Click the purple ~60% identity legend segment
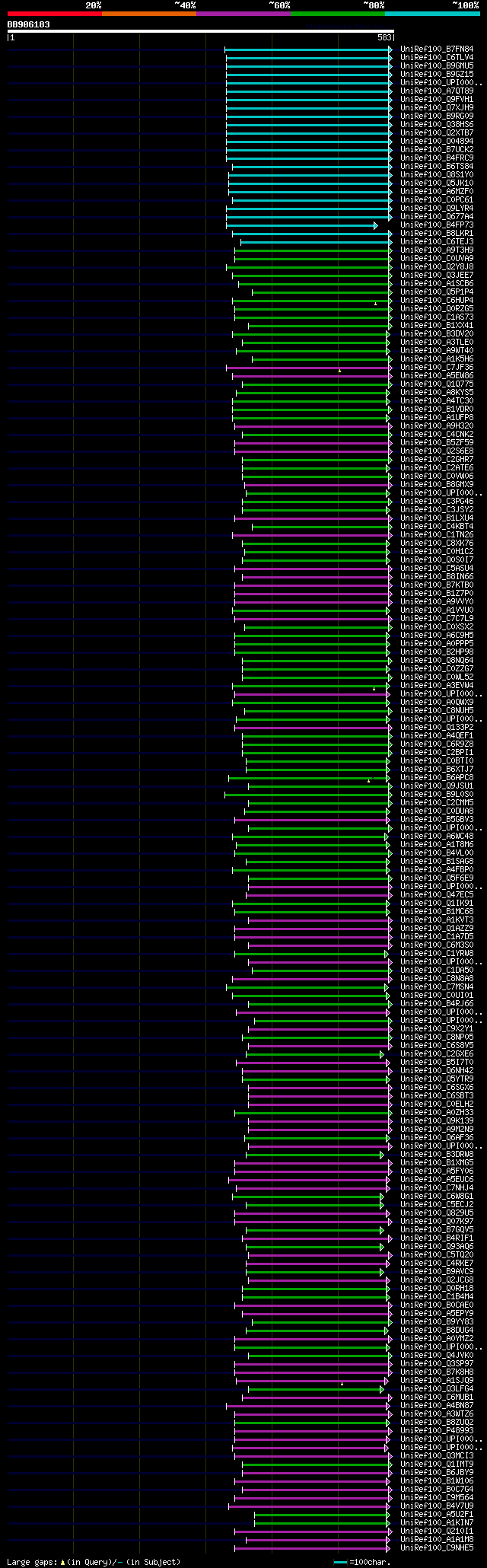This screenshot has width=487, height=1568. pyautogui.click(x=243, y=14)
